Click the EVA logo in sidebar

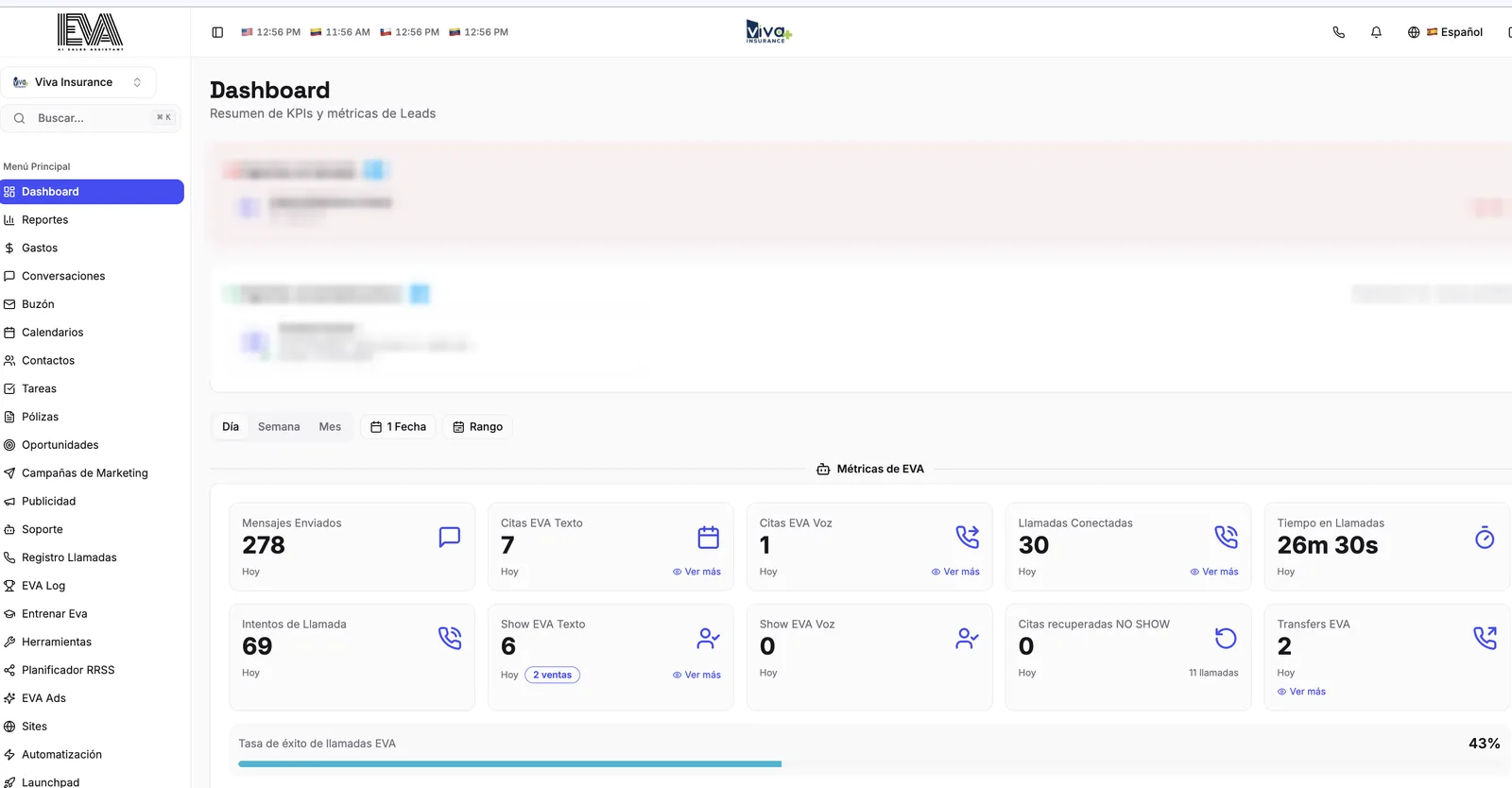[x=90, y=31]
